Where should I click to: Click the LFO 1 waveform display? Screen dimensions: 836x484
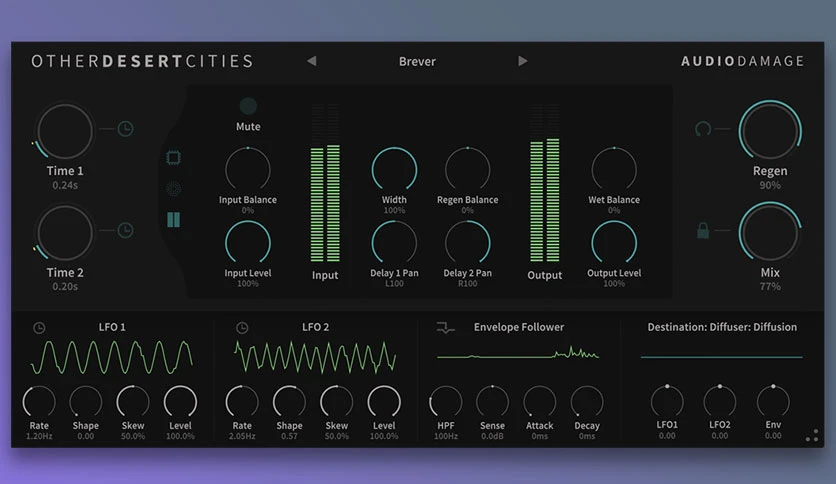pos(112,357)
